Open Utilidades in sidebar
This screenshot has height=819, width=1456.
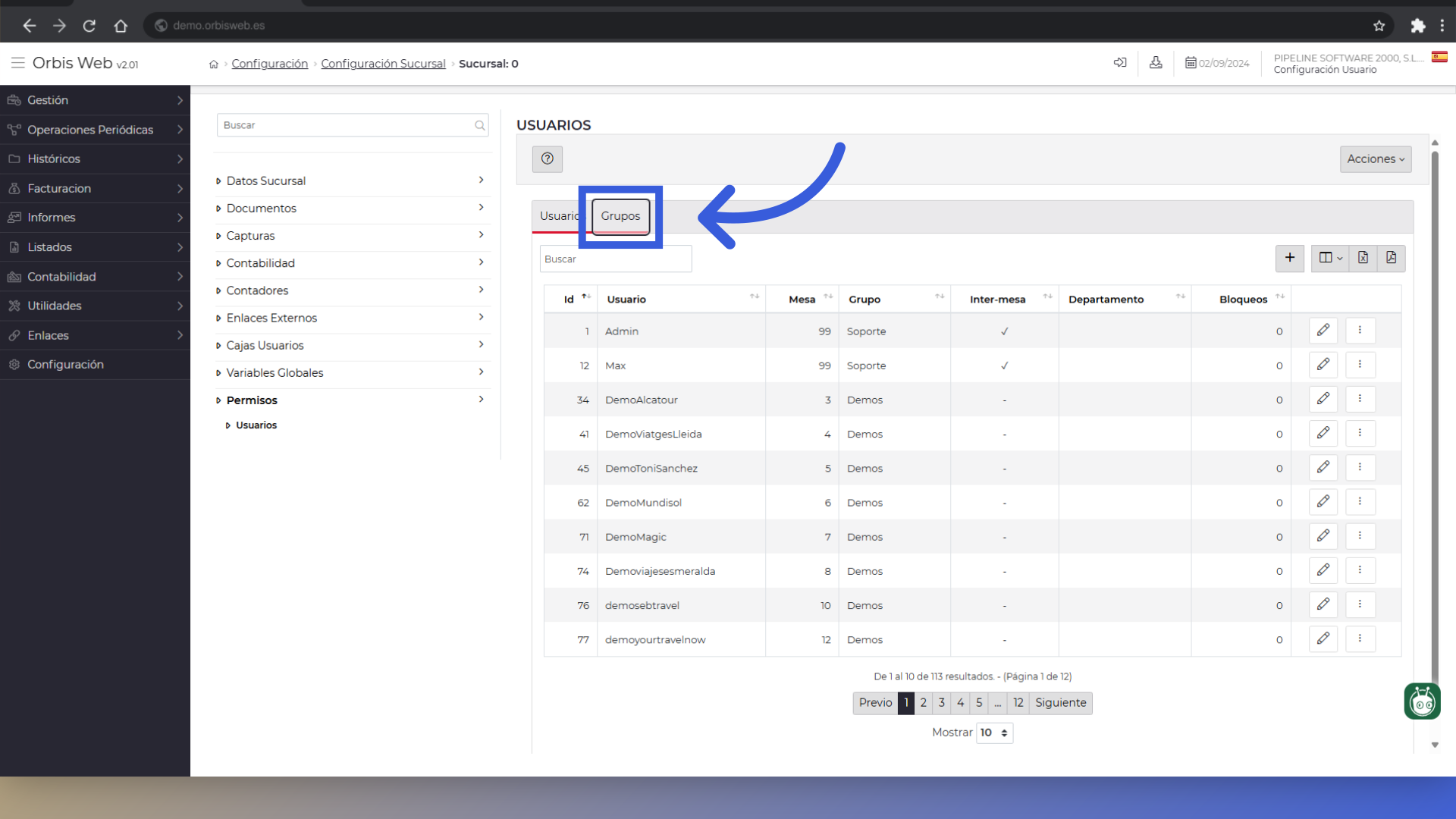(95, 306)
